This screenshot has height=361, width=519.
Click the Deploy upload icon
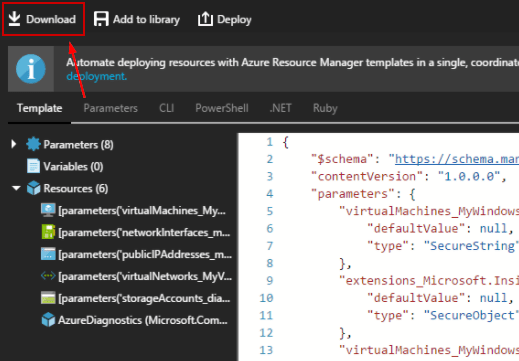(x=205, y=19)
